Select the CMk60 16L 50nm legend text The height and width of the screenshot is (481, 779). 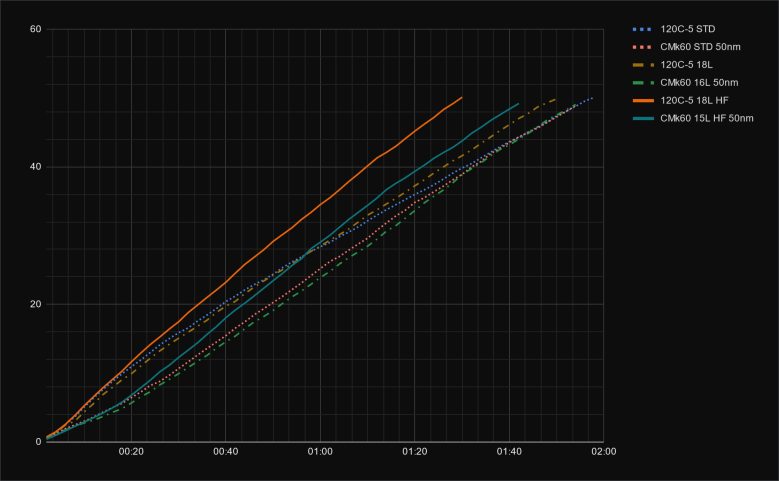coord(702,82)
